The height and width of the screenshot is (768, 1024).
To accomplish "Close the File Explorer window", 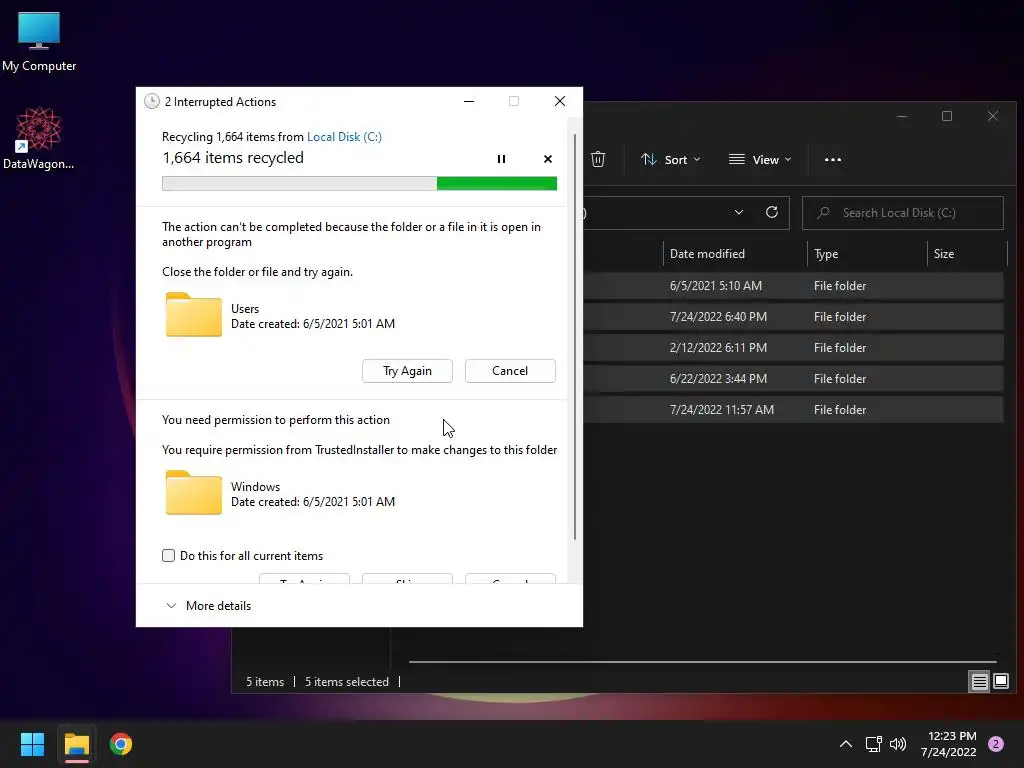I will (x=993, y=116).
